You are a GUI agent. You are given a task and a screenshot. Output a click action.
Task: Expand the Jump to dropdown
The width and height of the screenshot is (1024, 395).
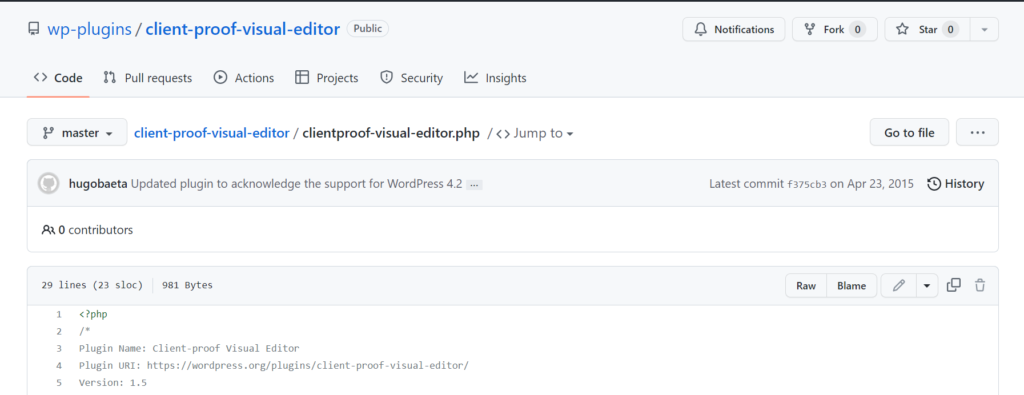tap(535, 133)
